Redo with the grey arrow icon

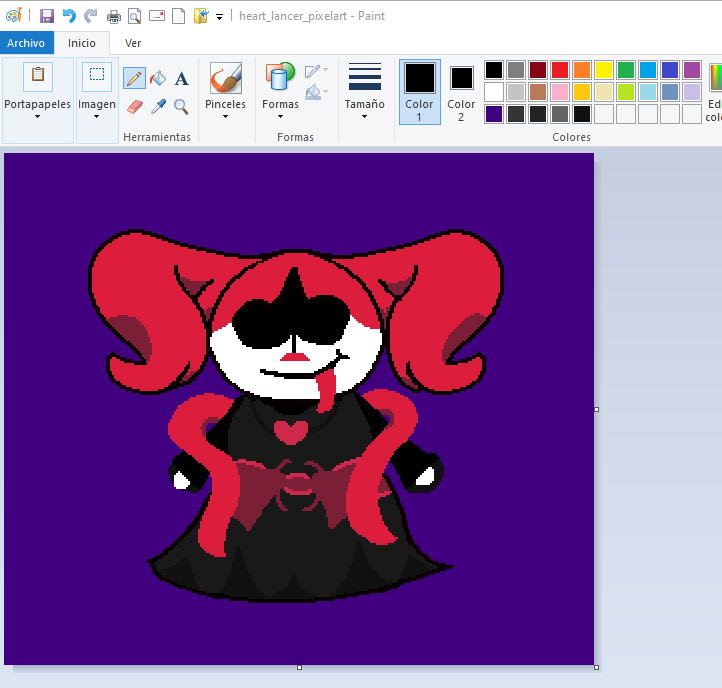point(90,16)
